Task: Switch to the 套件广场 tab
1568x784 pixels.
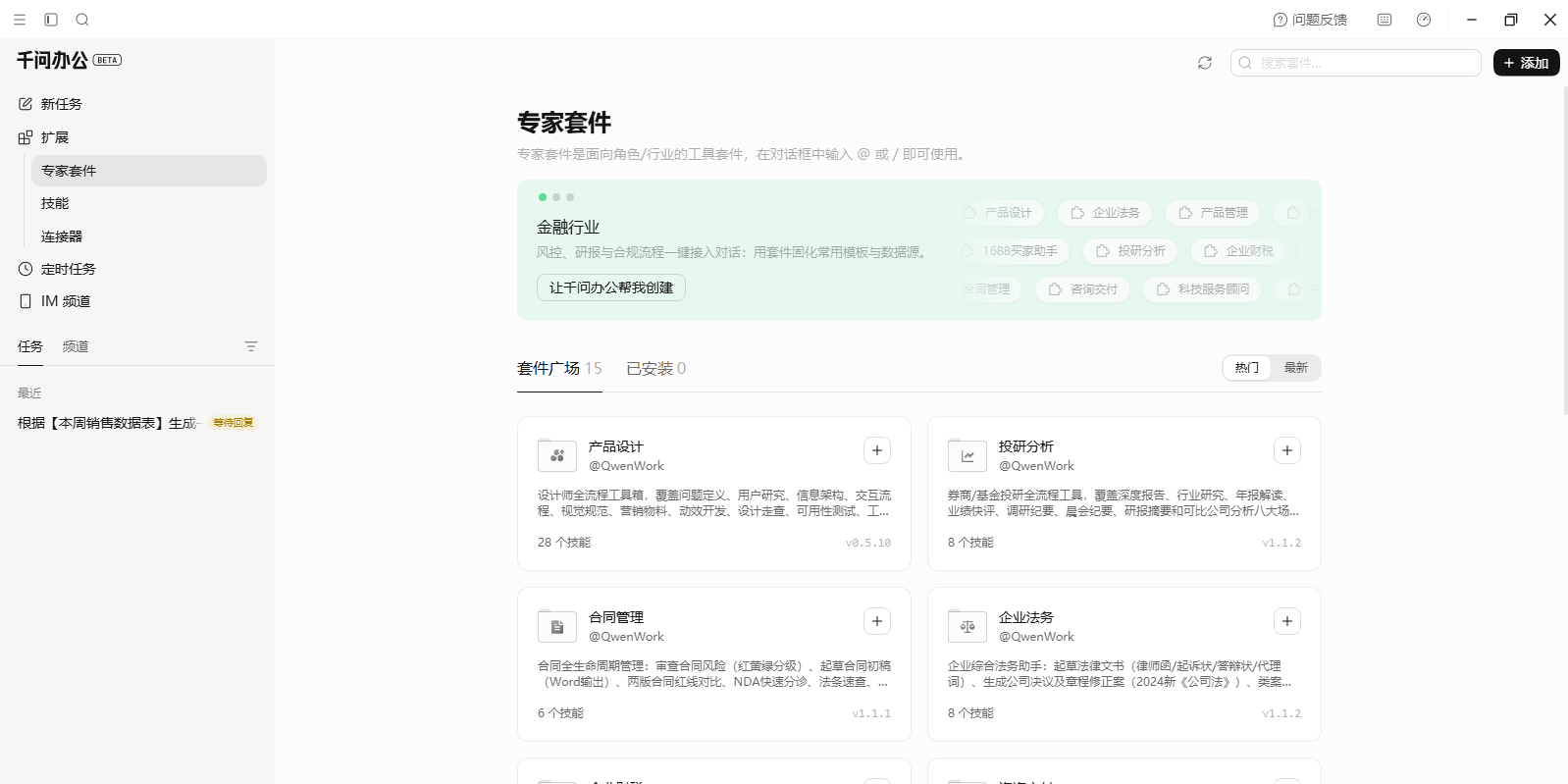Action: click(559, 369)
